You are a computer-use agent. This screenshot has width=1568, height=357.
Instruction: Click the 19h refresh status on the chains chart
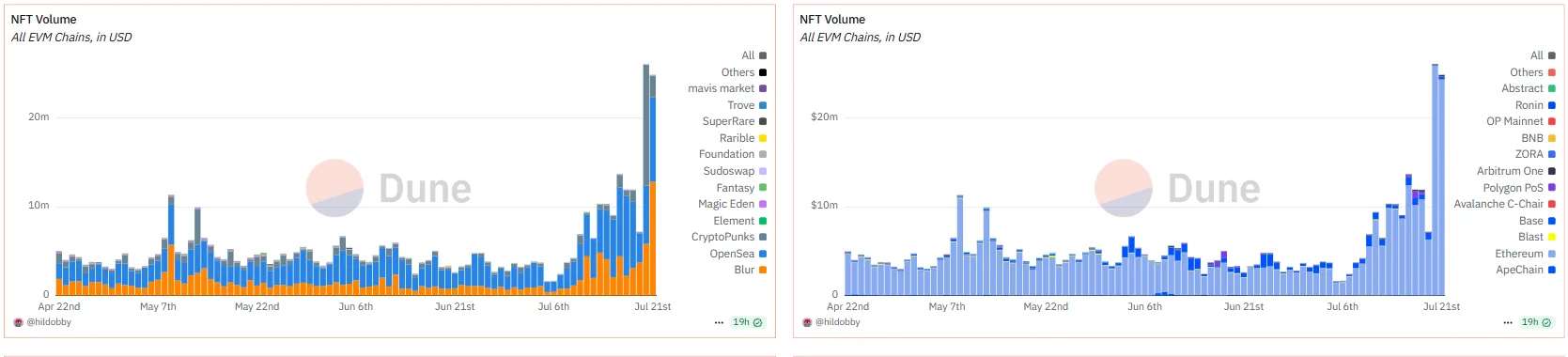[1537, 322]
